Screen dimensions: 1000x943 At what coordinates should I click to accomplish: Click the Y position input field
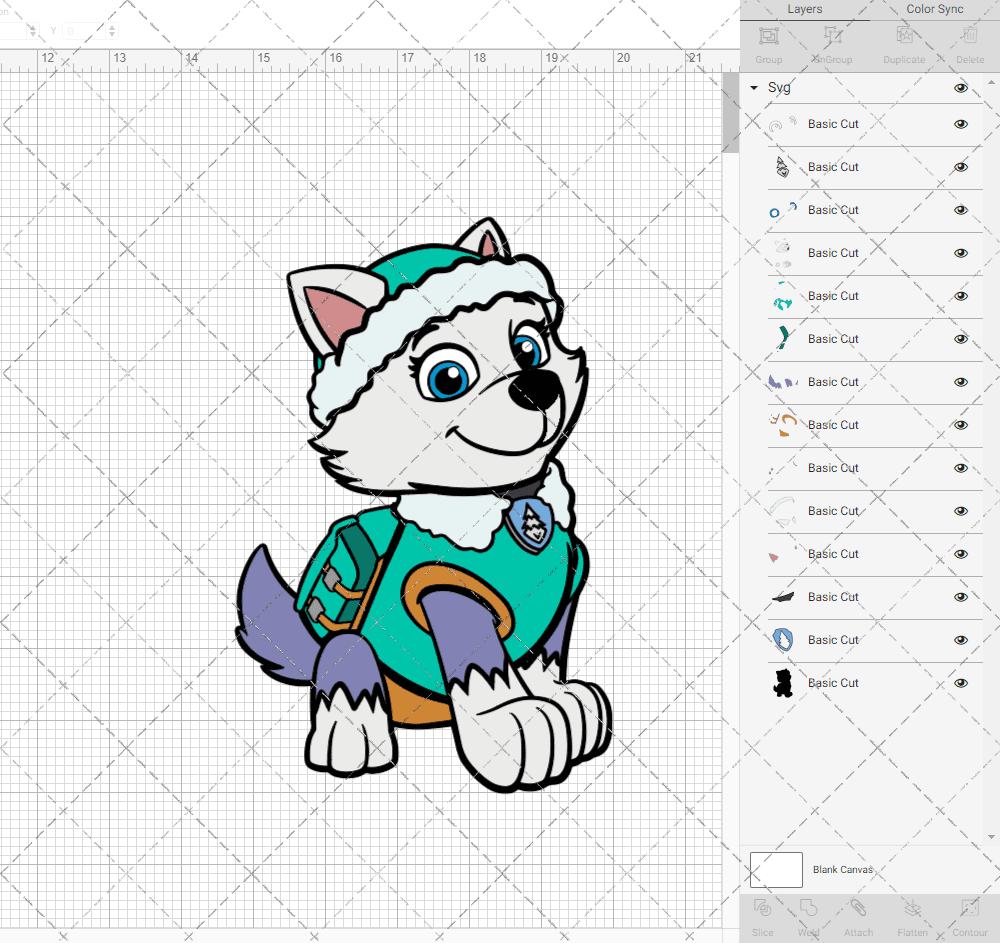pyautogui.click(x=85, y=31)
